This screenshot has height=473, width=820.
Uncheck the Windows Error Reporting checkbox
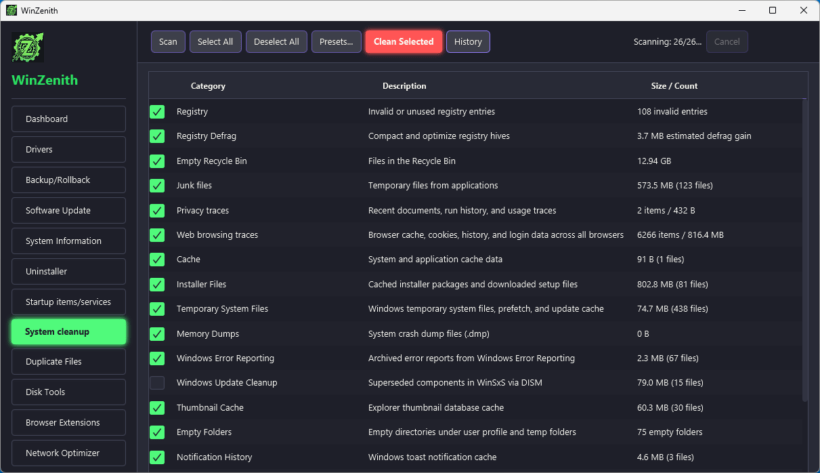click(157, 358)
